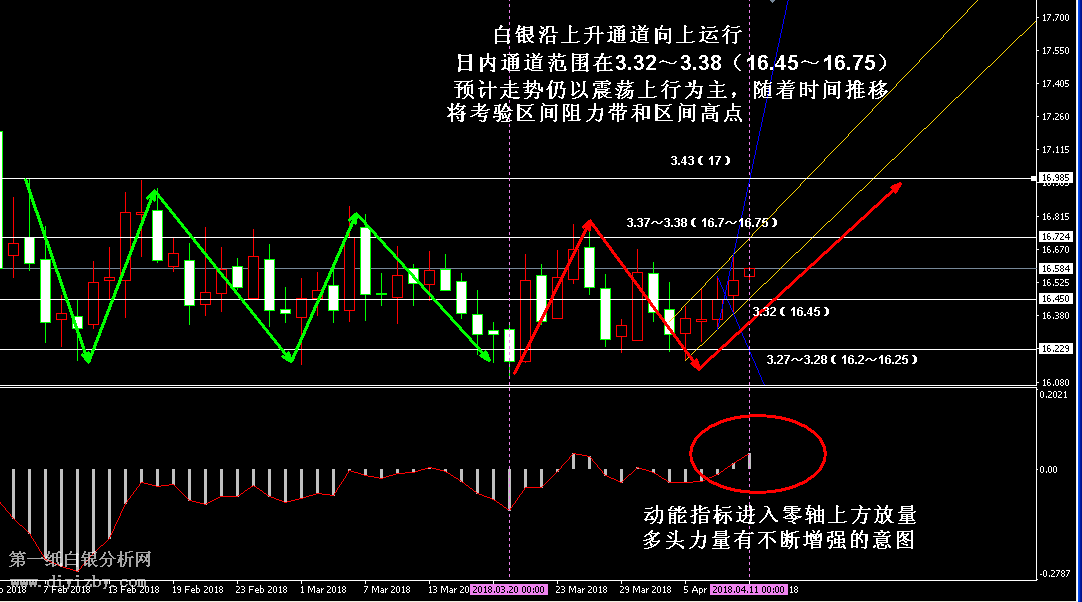
Task: Click the 19 Feb 2018 date label
Action: click(x=195, y=590)
